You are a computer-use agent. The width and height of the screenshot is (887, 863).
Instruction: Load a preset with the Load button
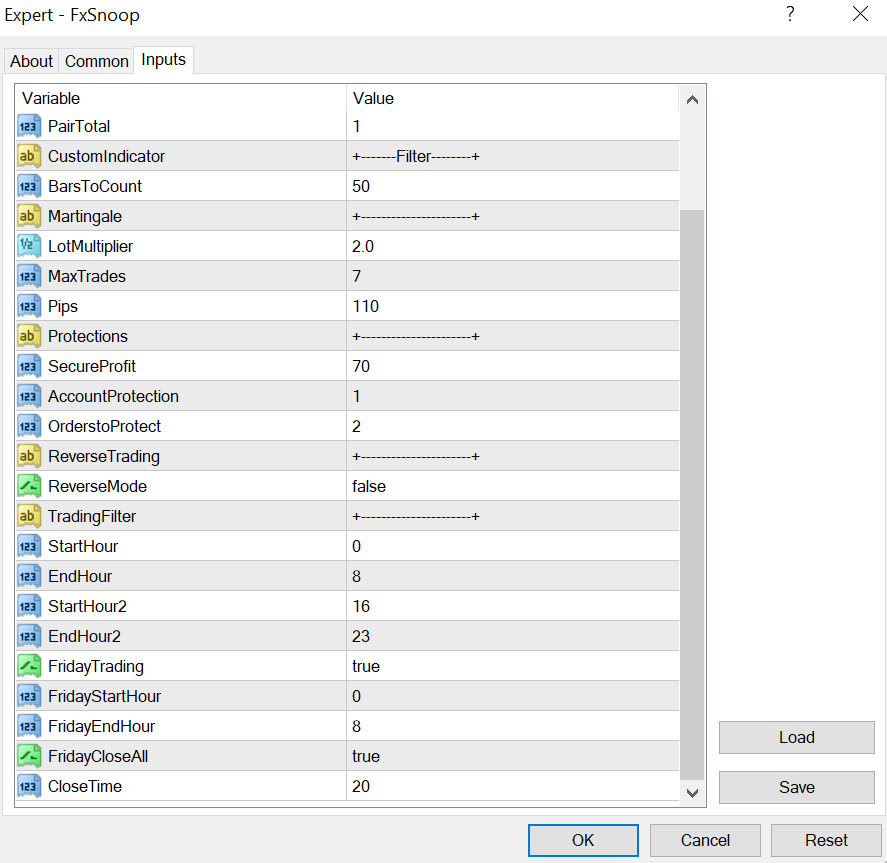(796, 737)
